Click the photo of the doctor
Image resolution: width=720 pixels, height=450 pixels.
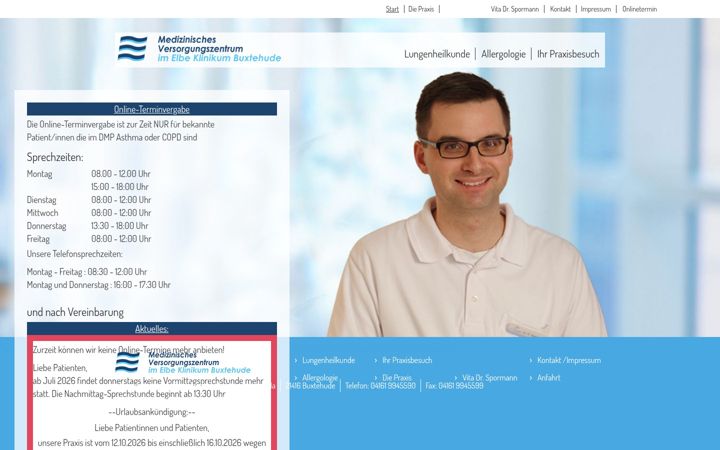tap(467, 204)
